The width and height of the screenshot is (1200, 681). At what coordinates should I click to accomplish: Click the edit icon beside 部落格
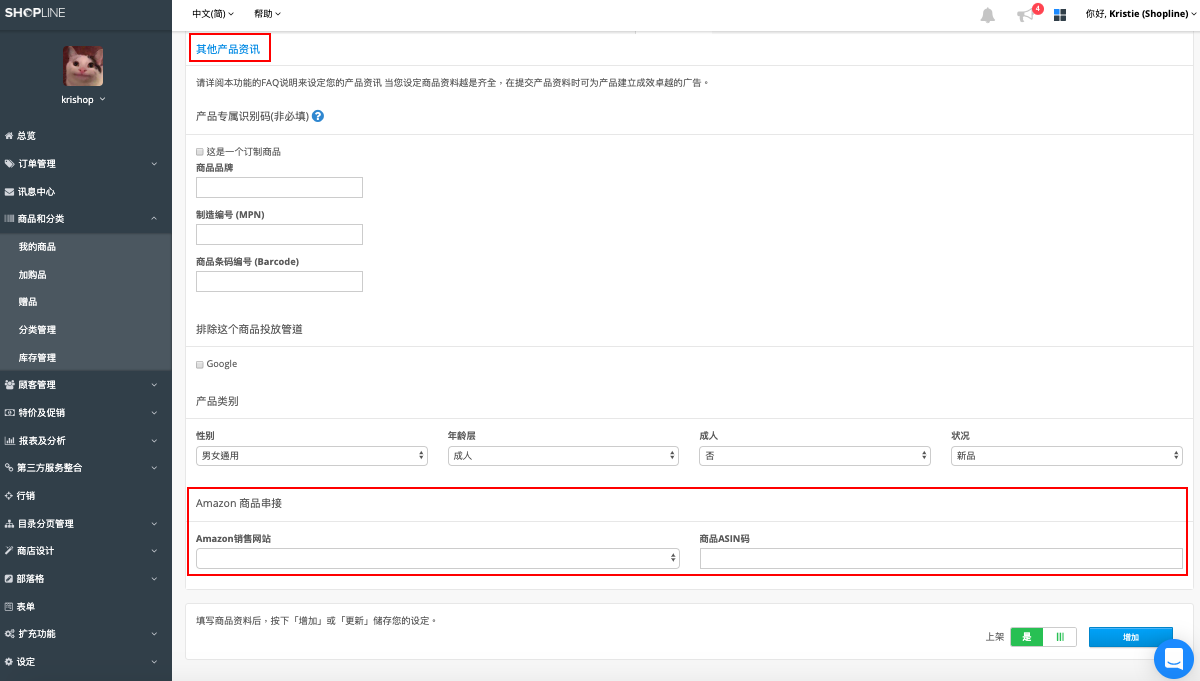pyautogui.click(x=9, y=578)
